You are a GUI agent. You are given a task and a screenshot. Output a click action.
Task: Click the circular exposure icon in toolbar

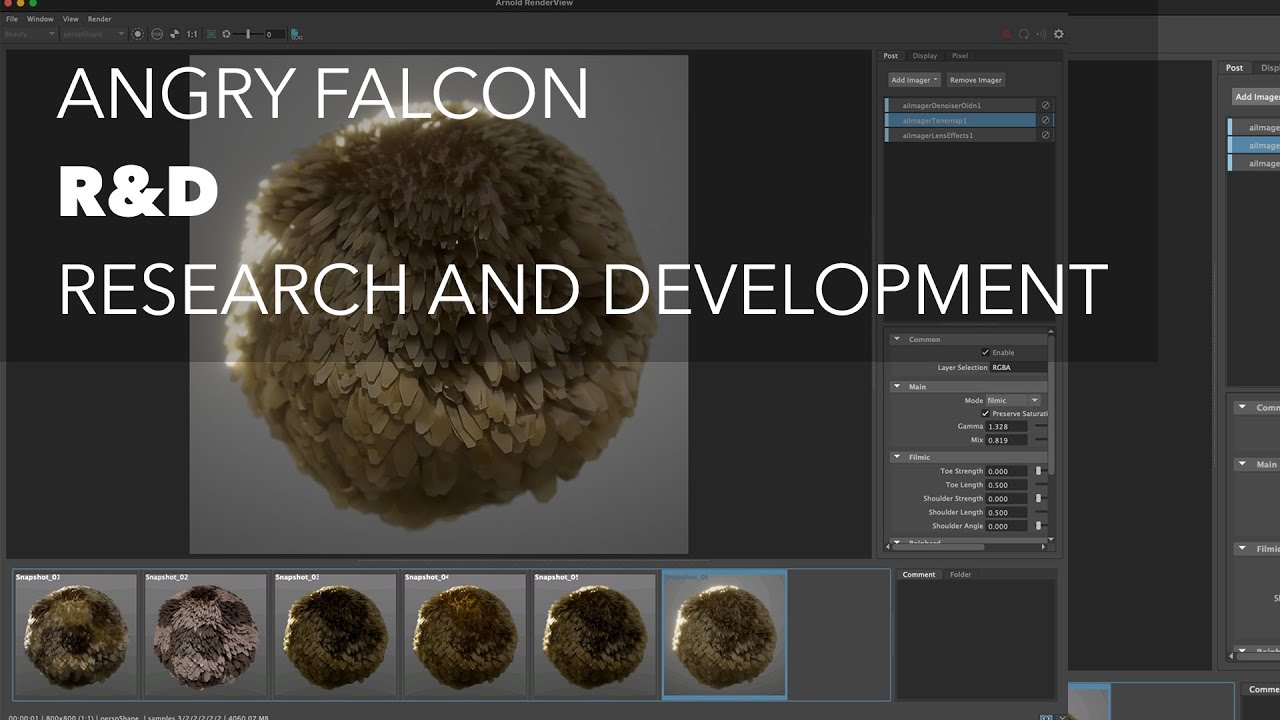pyautogui.click(x=139, y=34)
